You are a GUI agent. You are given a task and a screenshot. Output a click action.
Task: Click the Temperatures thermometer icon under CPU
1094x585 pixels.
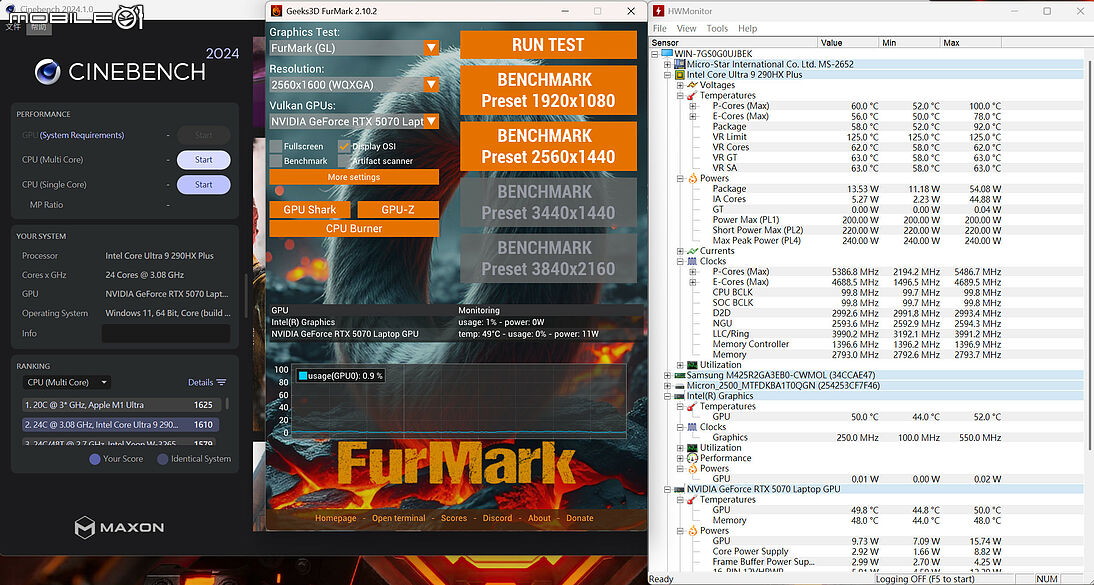point(692,96)
